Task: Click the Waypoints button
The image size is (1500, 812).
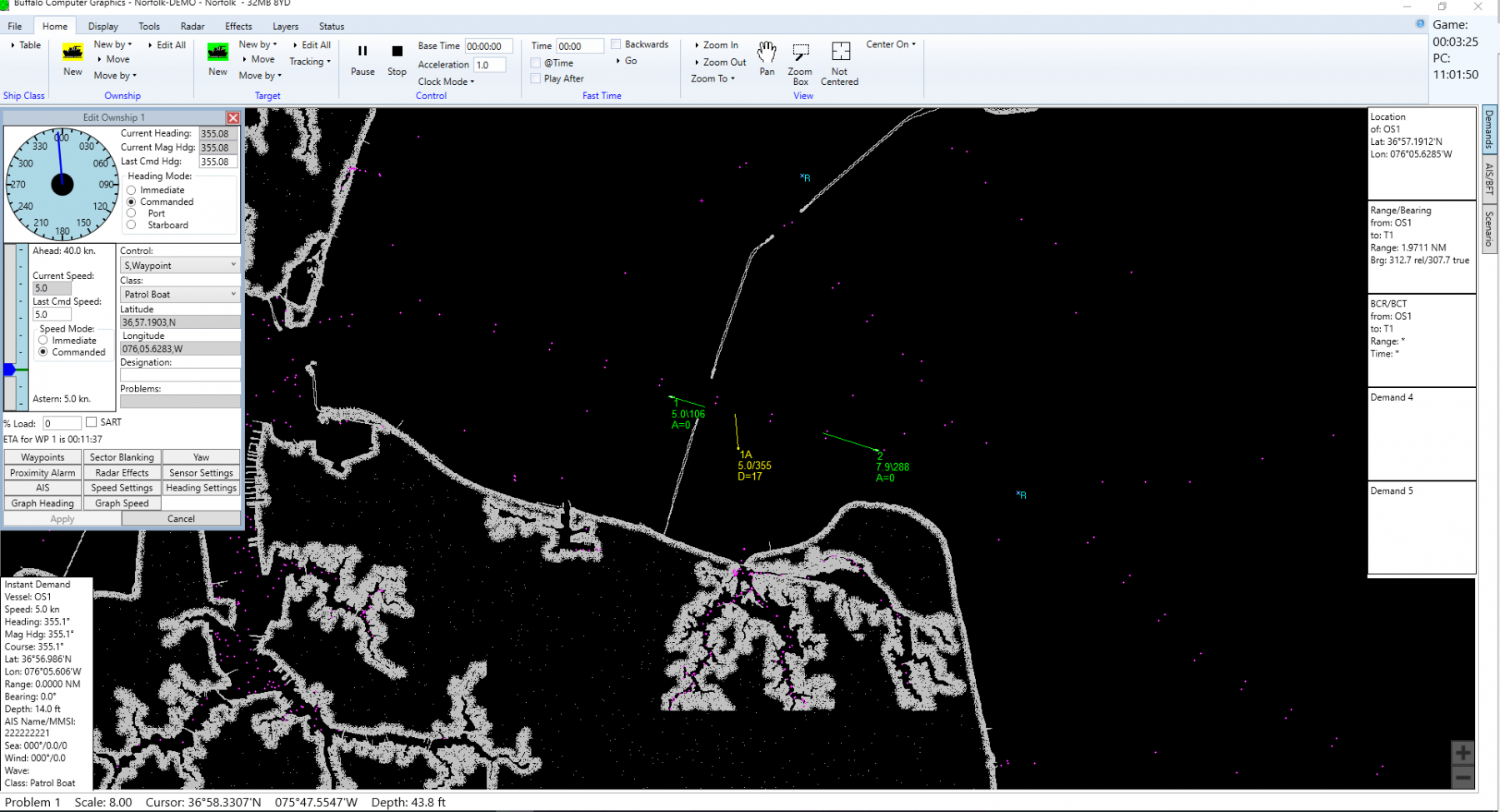Action: pos(42,457)
